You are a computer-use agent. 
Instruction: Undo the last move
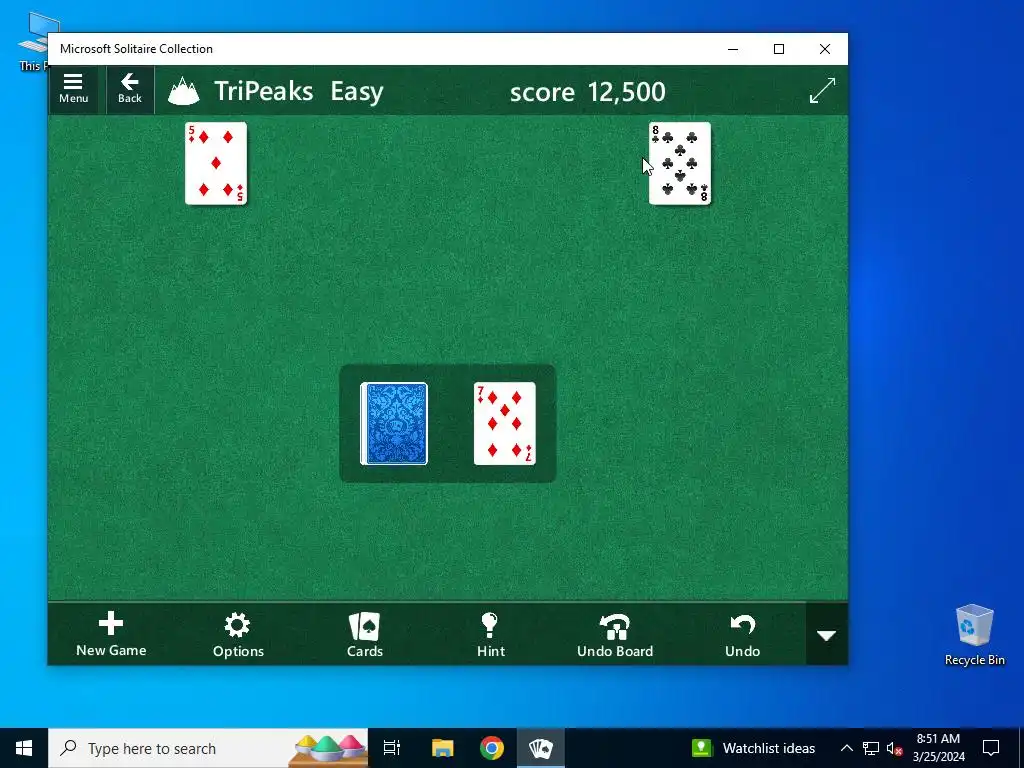click(x=742, y=634)
